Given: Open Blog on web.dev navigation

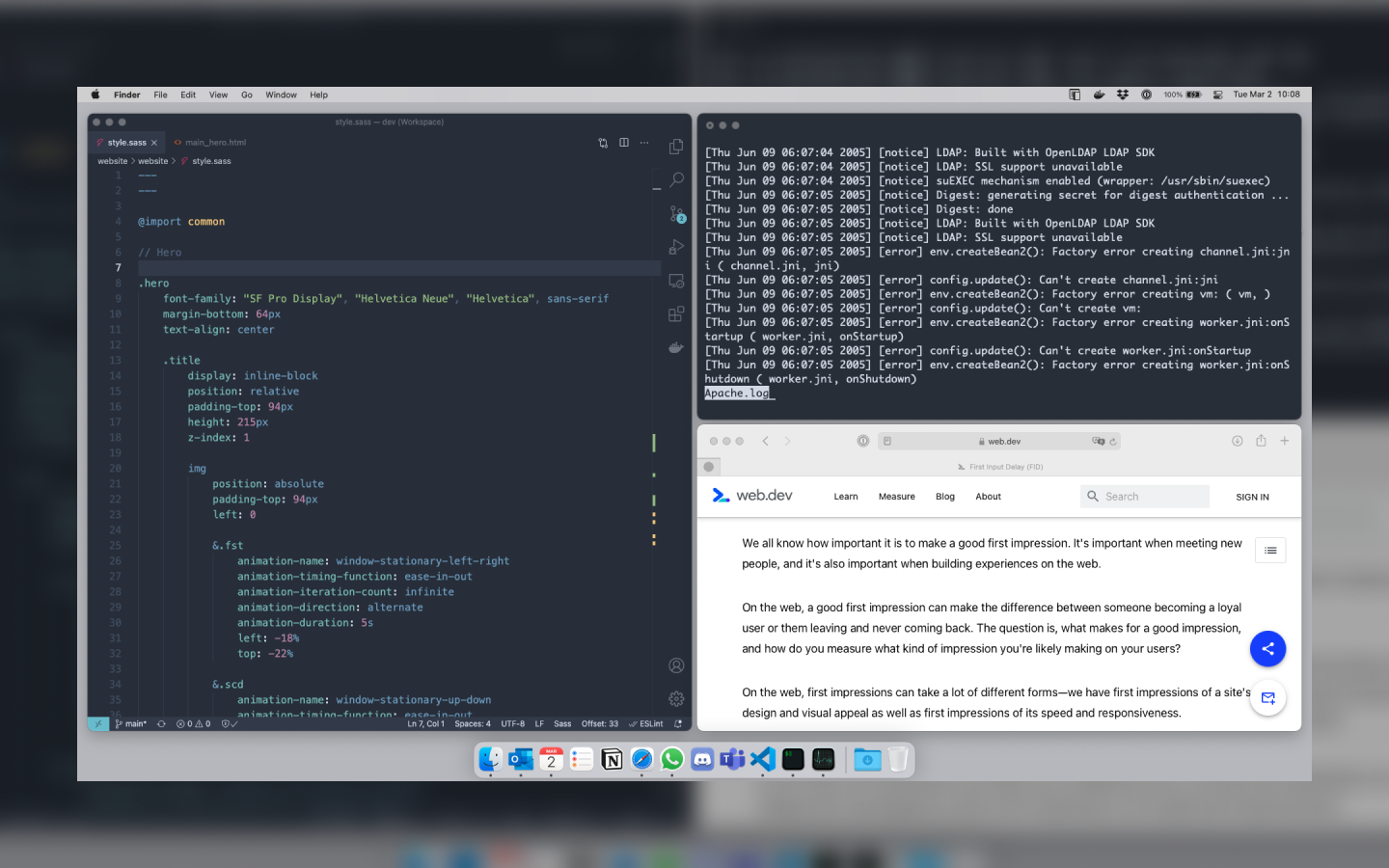Looking at the screenshot, I should pyautogui.click(x=945, y=497).
